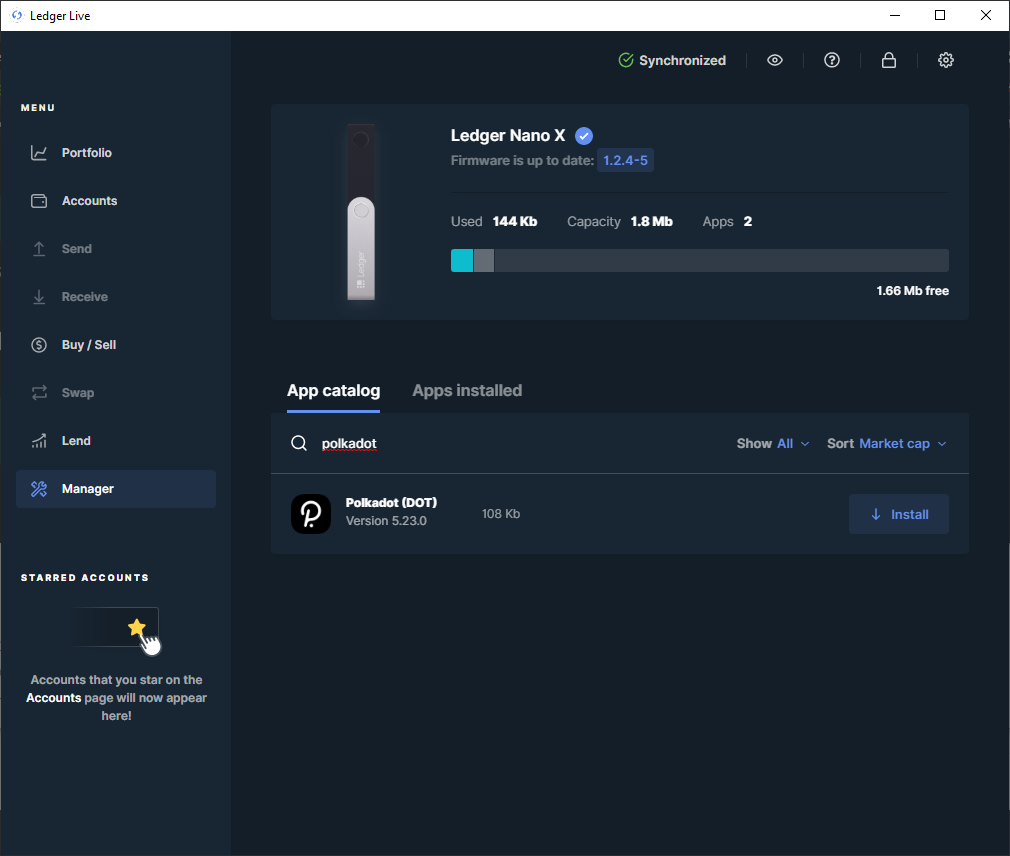Click the Polkadot (DOT) app name

coord(391,502)
